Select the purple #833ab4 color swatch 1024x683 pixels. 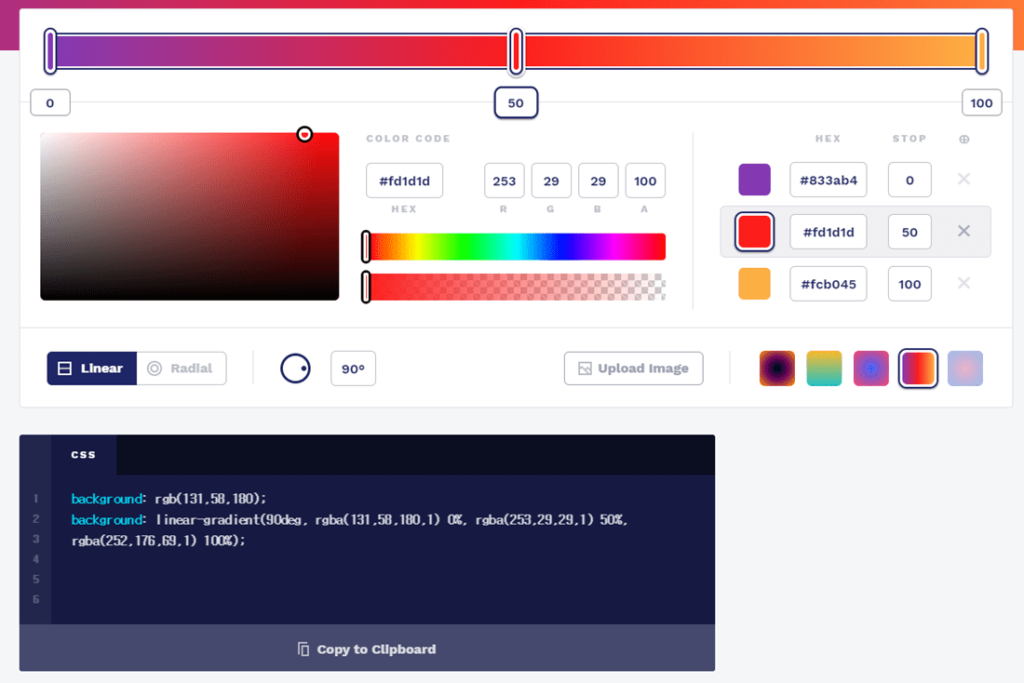754,179
